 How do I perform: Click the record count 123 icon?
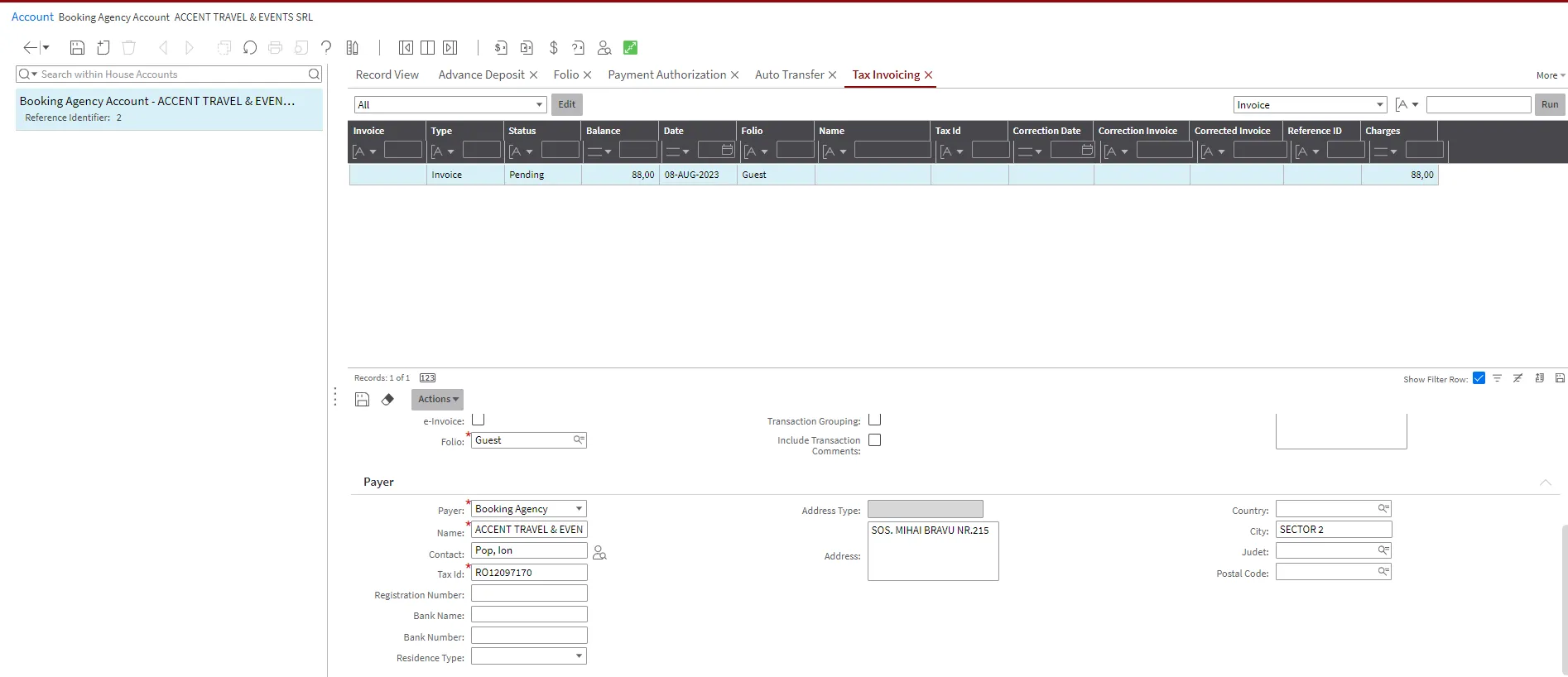[x=427, y=377]
